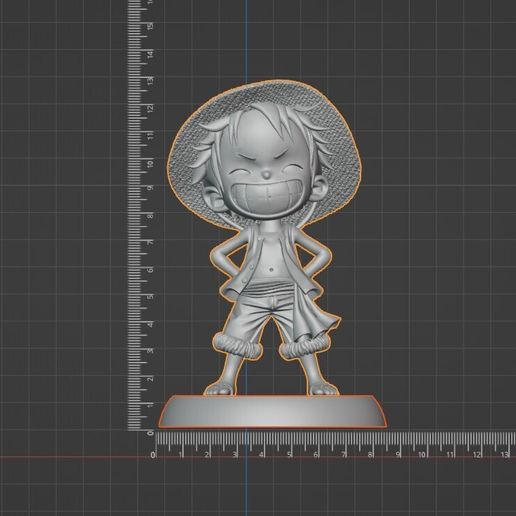Click the '14' mark on the vertical ruler
The image size is (516, 516).
tap(151, 54)
